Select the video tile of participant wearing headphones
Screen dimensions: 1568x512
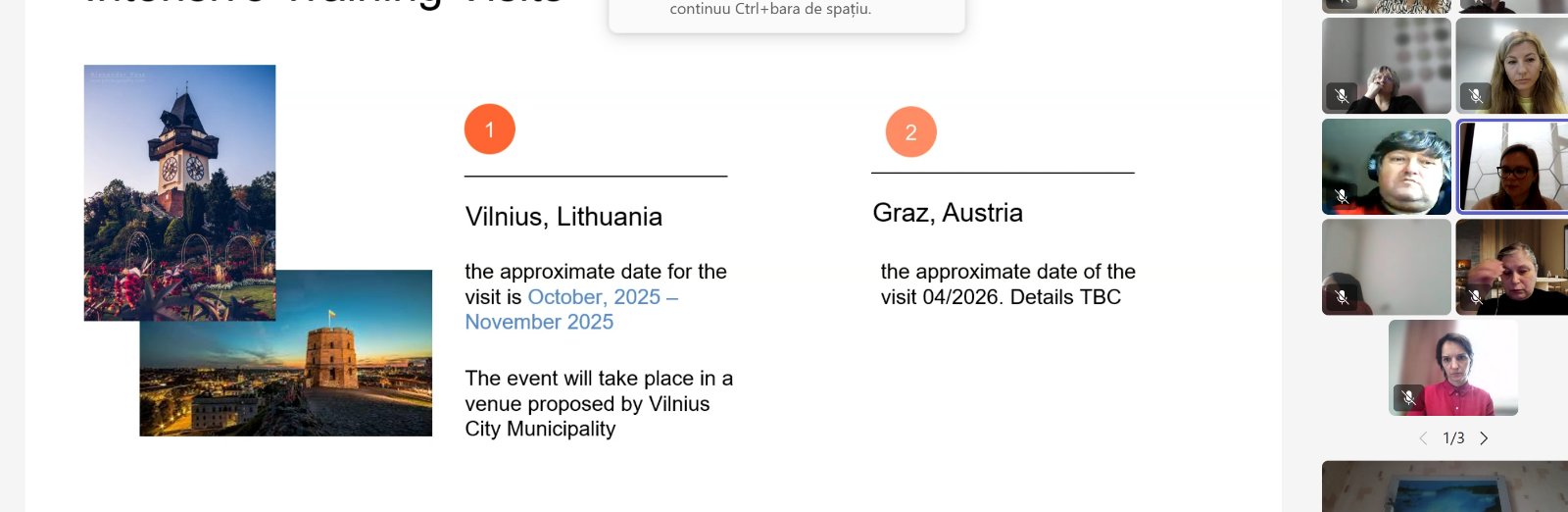coord(1386,167)
